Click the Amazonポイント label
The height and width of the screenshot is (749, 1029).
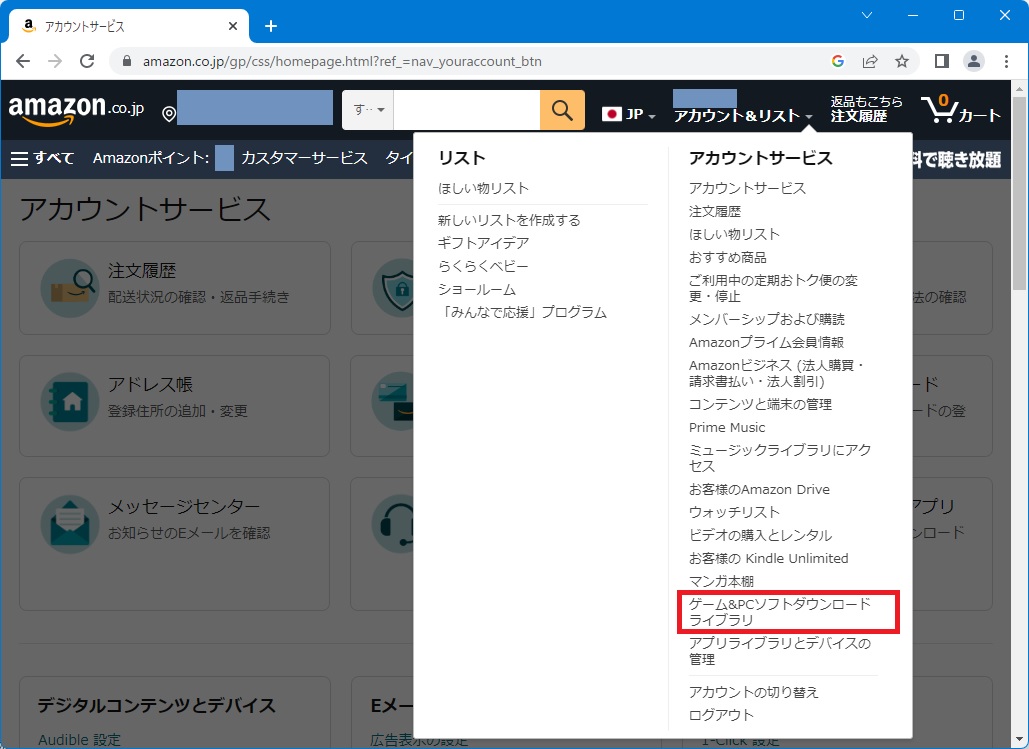pos(151,158)
